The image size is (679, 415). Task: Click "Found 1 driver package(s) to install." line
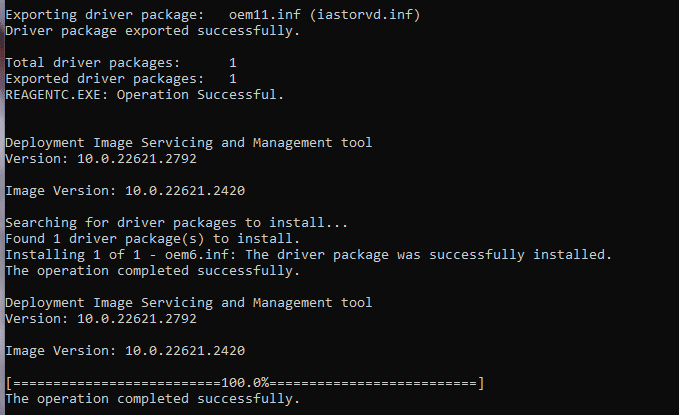click(x=152, y=239)
